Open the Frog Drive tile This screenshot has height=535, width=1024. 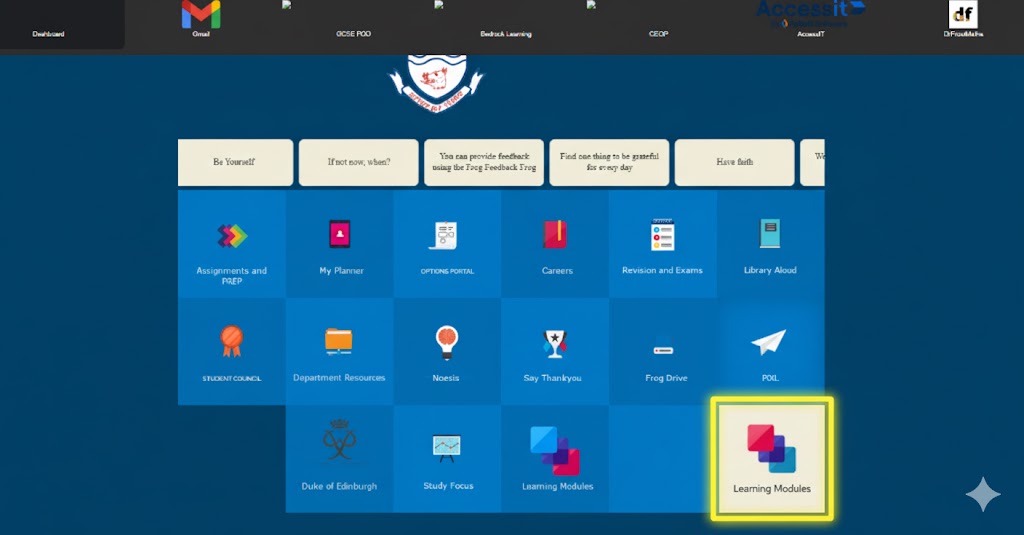point(663,351)
